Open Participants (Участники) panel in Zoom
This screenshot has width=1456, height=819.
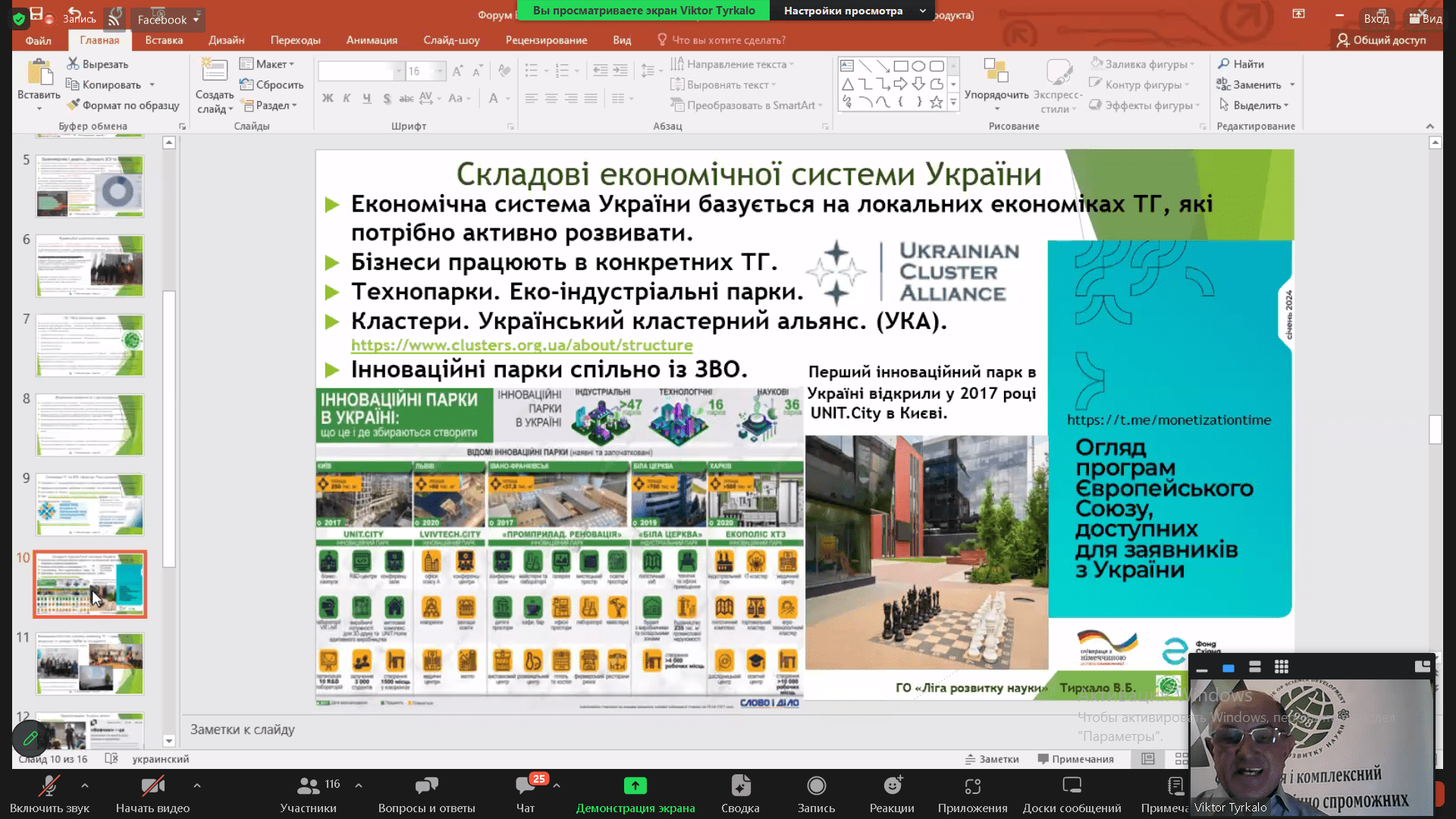coord(308,794)
